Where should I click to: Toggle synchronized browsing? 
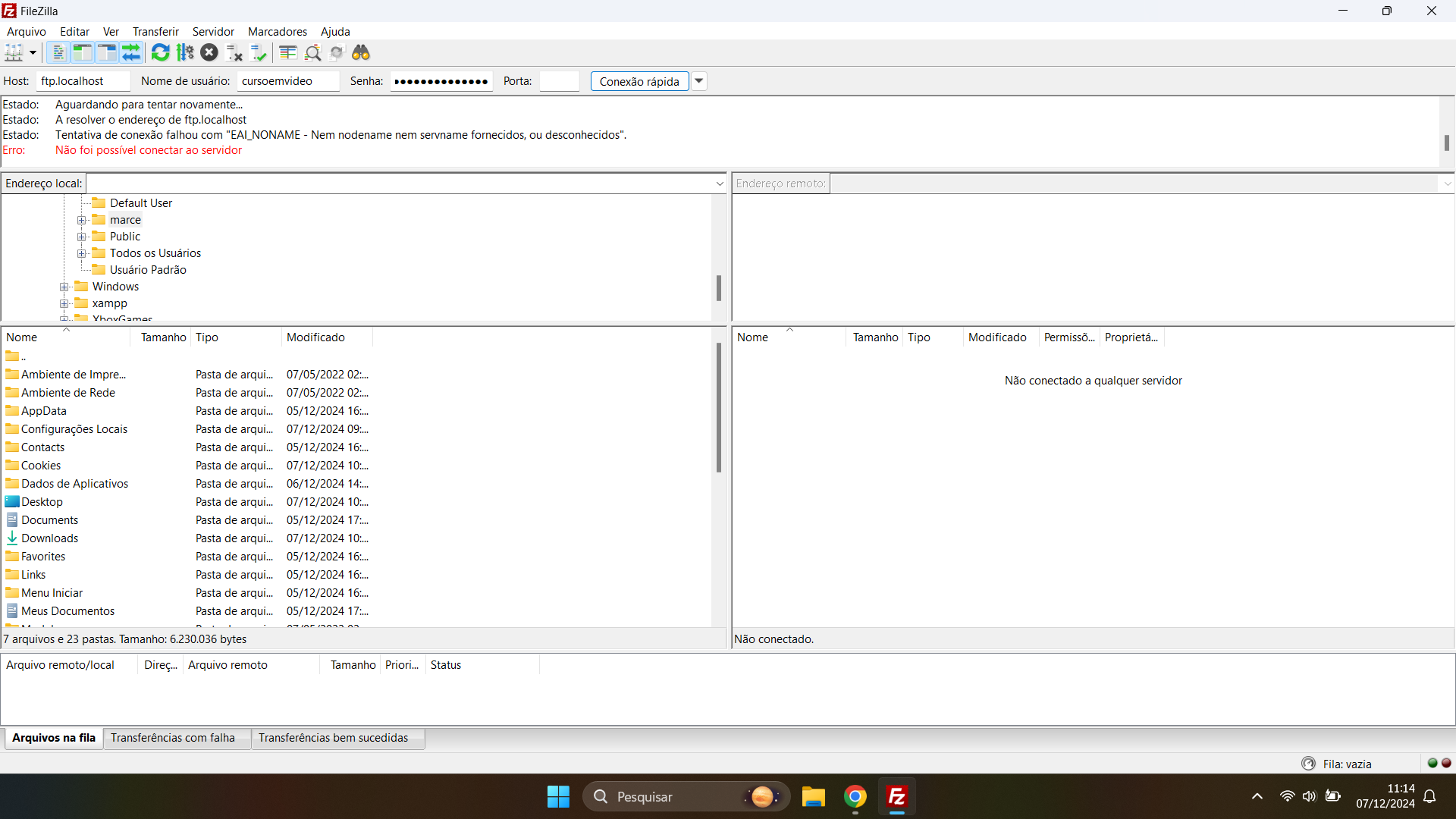[x=337, y=53]
